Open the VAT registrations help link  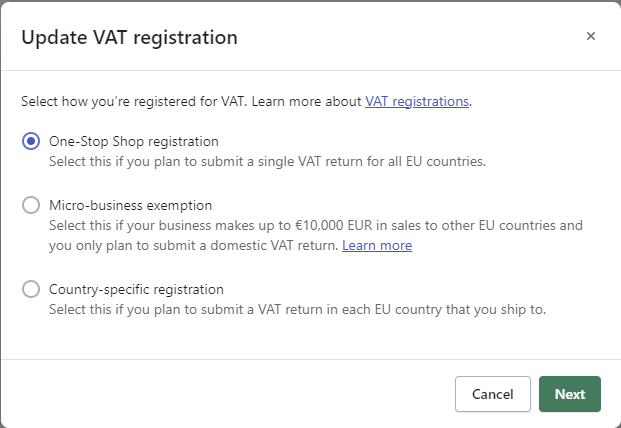pos(417,101)
